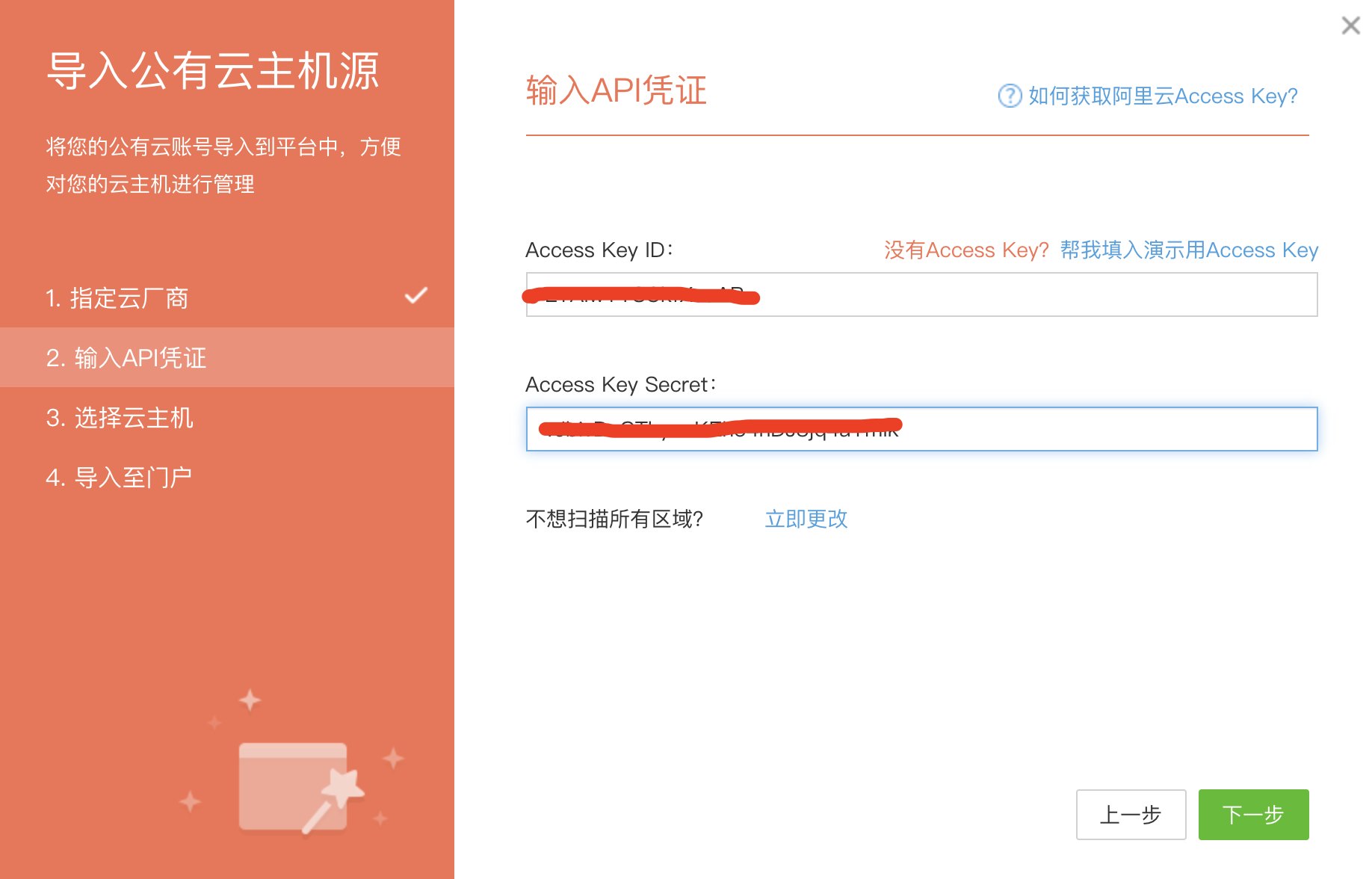Image resolution: width=1372 pixels, height=879 pixels.
Task: Select step 3. 选择云主机
Action: pos(120,418)
